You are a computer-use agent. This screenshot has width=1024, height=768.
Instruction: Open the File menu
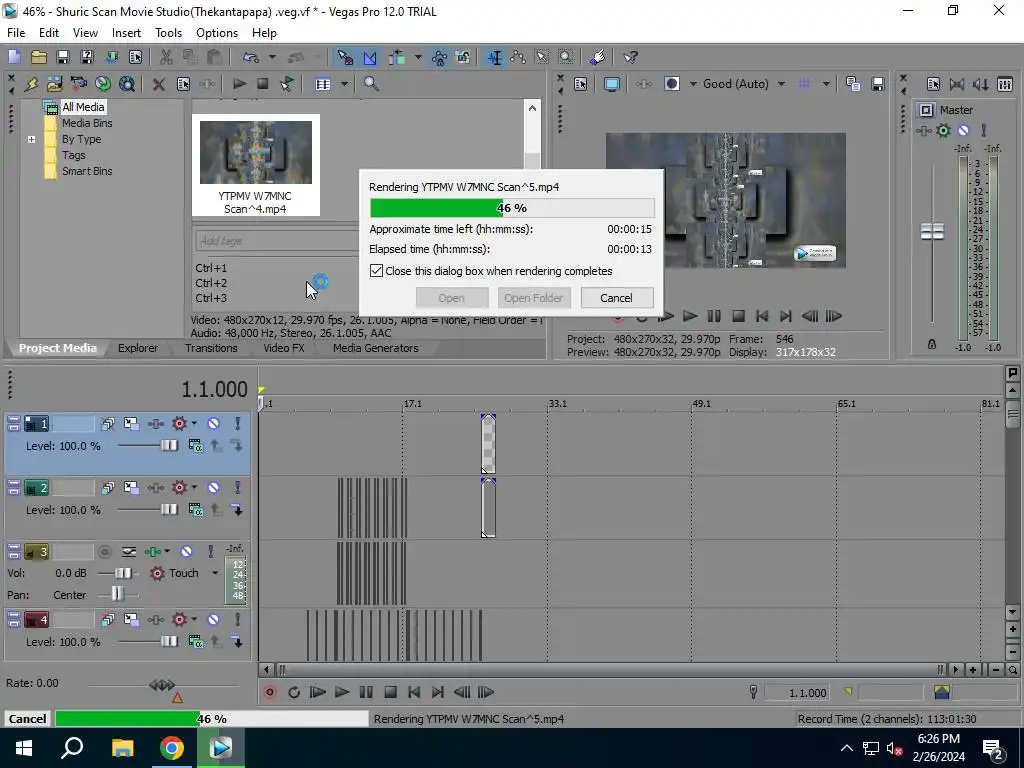click(x=16, y=33)
